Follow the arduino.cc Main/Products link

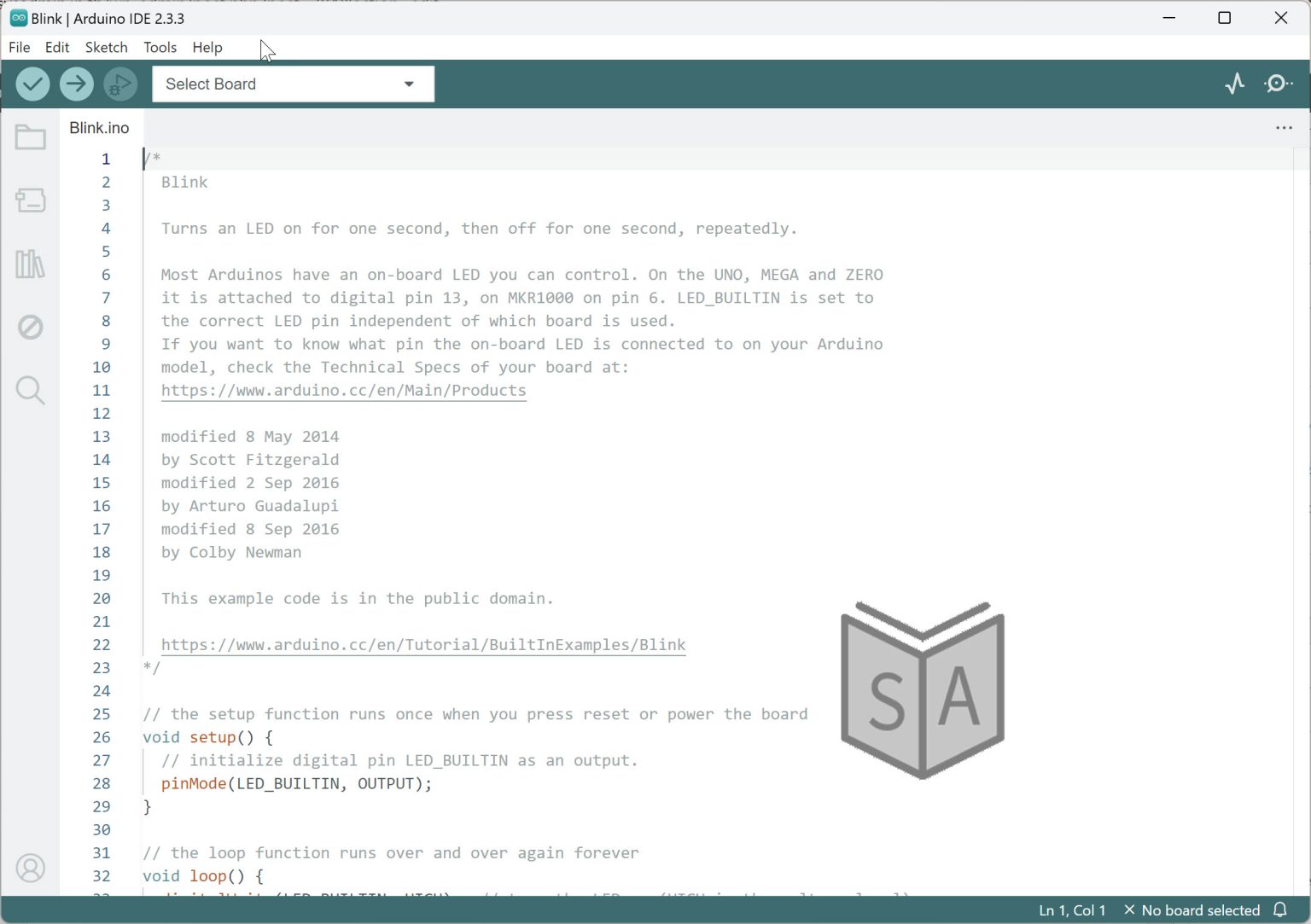coord(343,390)
